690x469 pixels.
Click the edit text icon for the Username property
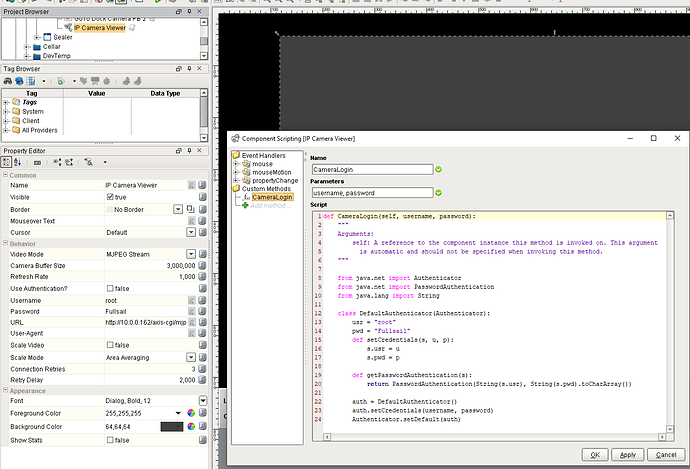click(x=192, y=300)
